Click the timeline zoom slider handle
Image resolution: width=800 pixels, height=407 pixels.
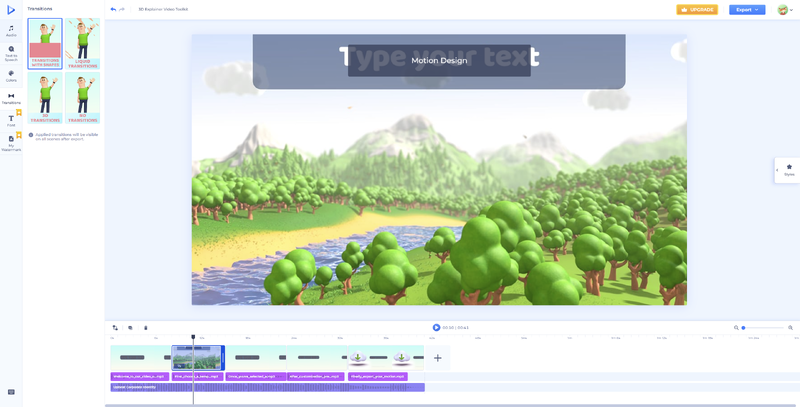[743, 327]
